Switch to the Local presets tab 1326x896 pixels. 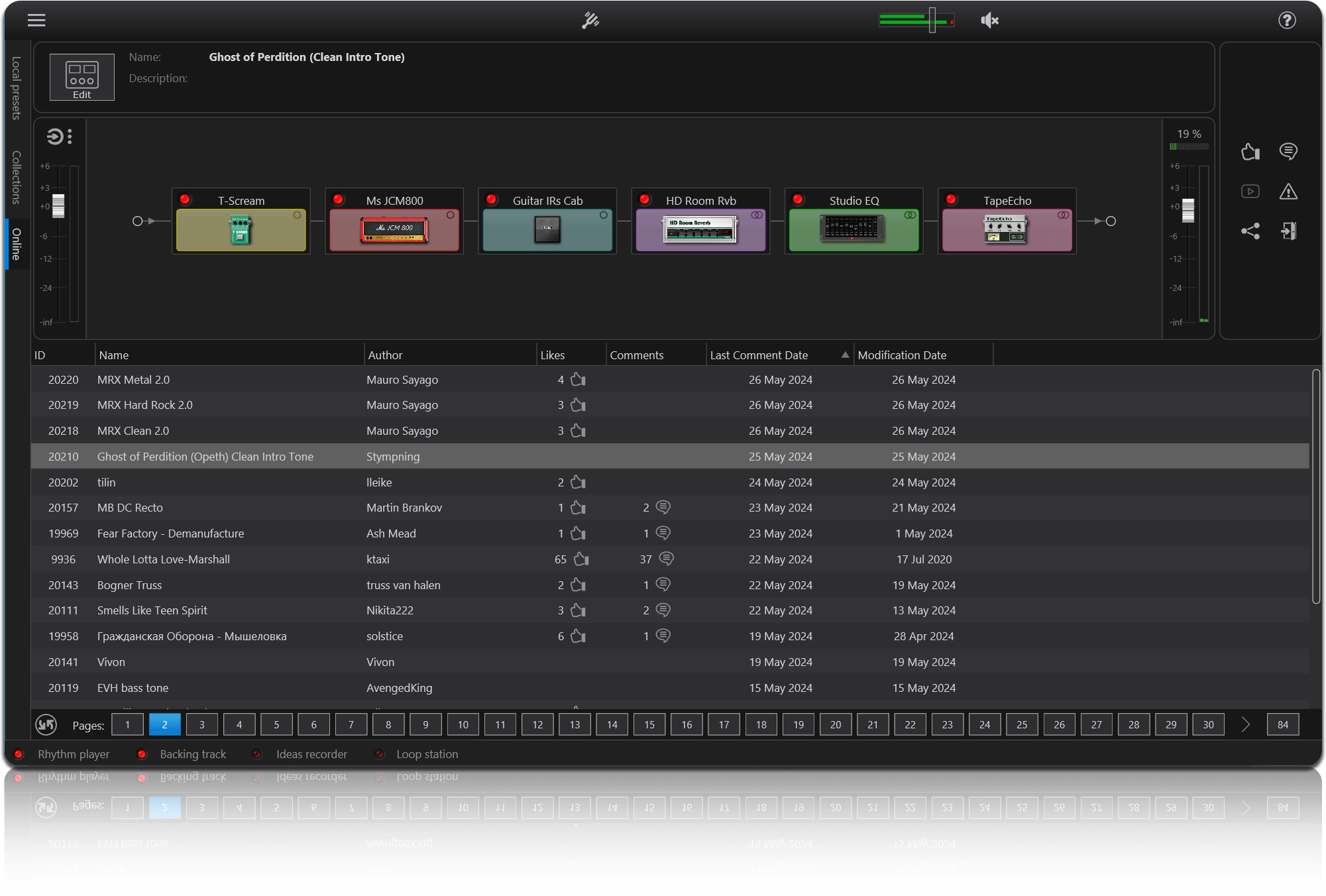click(16, 87)
